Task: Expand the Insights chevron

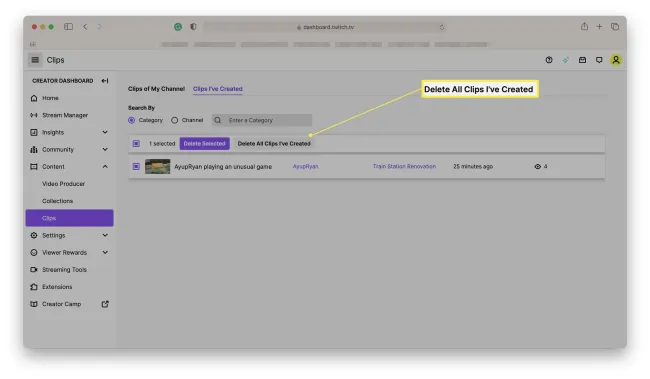Action: (x=105, y=132)
